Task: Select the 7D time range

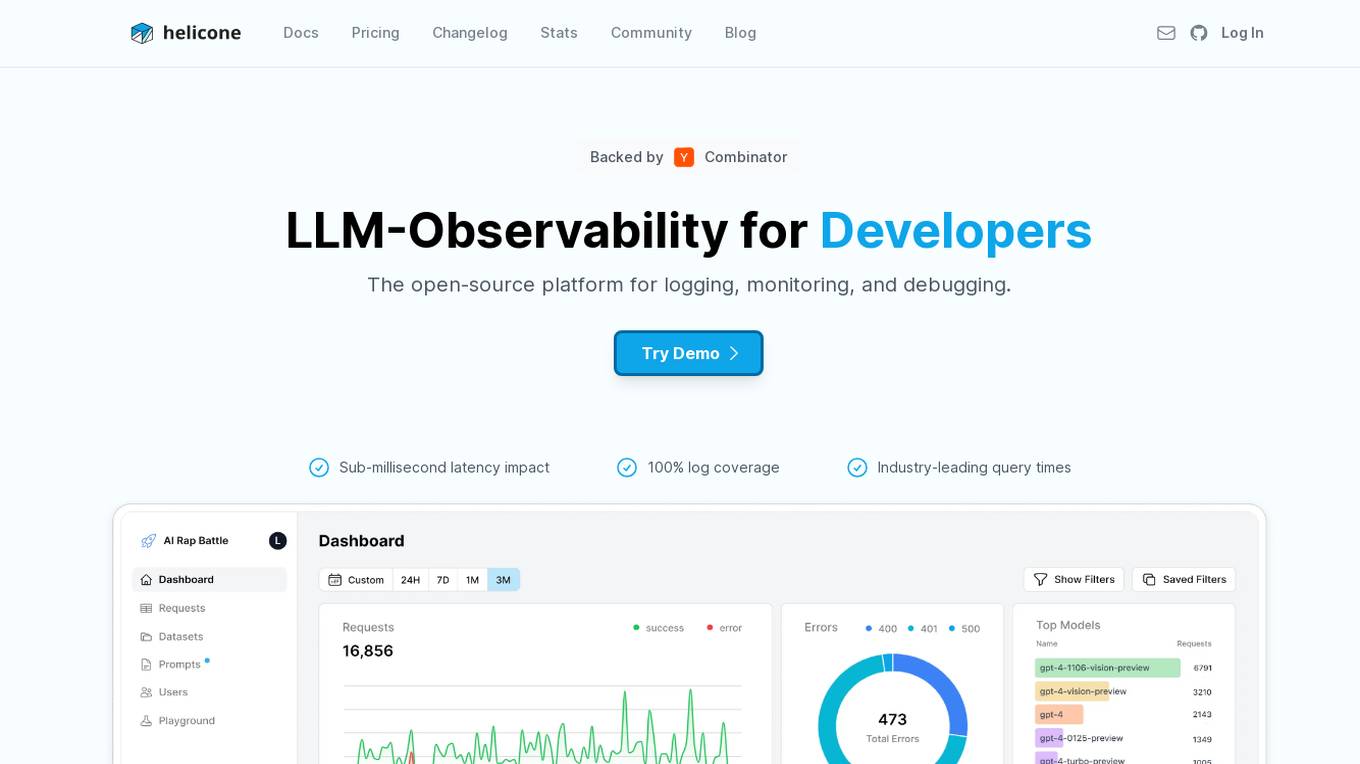Action: pos(443,580)
